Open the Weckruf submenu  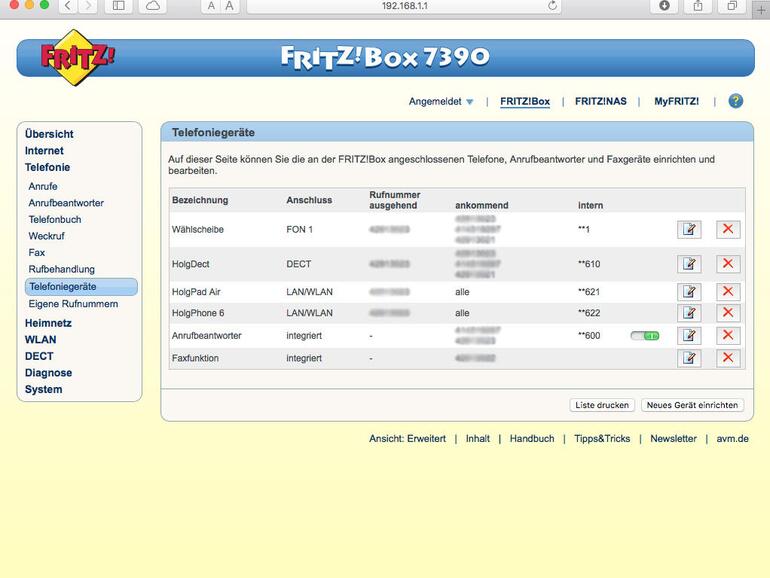click(46, 236)
